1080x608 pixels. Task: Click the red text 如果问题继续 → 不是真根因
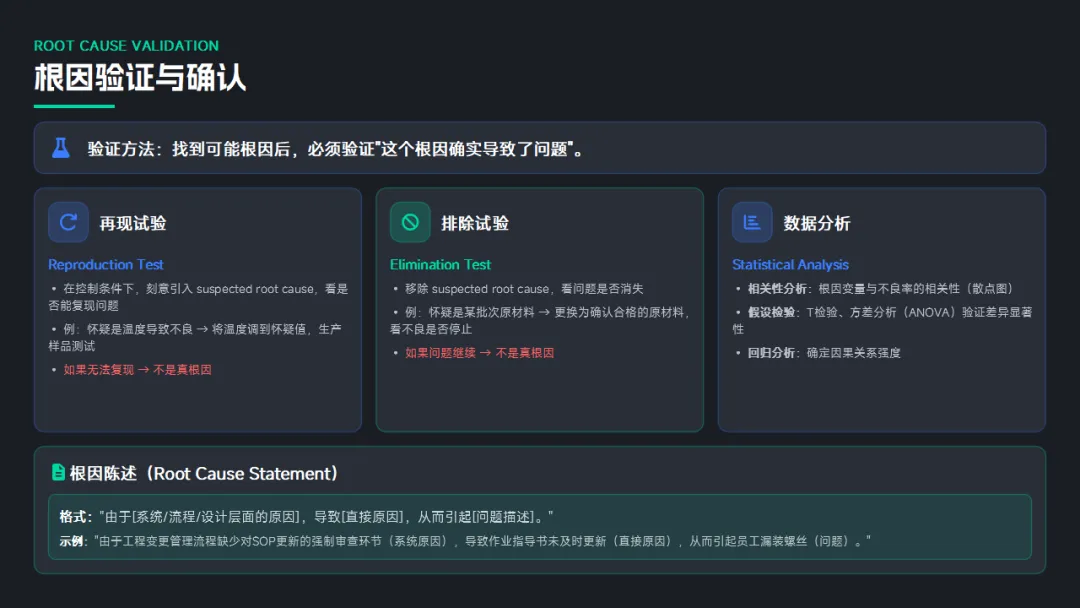pos(479,353)
